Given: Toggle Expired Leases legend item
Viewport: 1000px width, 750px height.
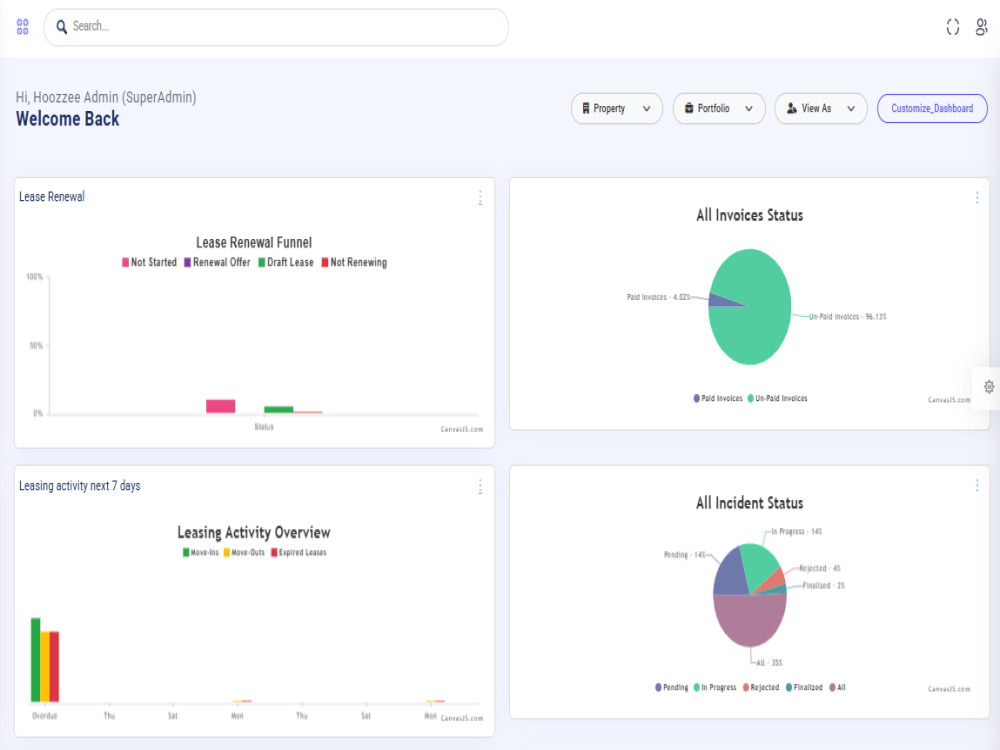Looking at the screenshot, I should point(298,552).
